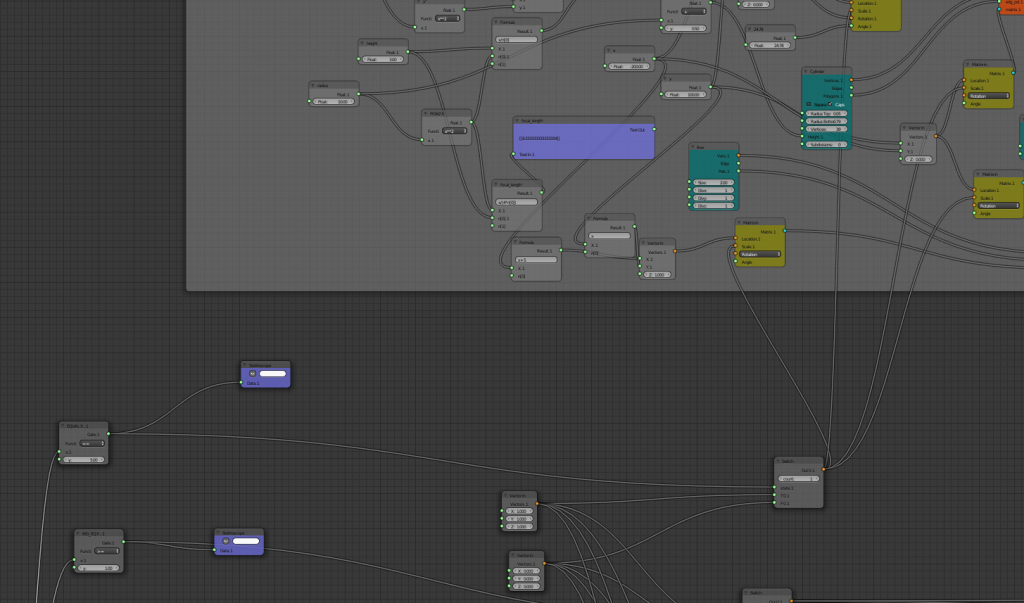Click the Cylinder Vertices output socket
Image resolution: width=1024 pixels, height=603 pixels.
(852, 80)
